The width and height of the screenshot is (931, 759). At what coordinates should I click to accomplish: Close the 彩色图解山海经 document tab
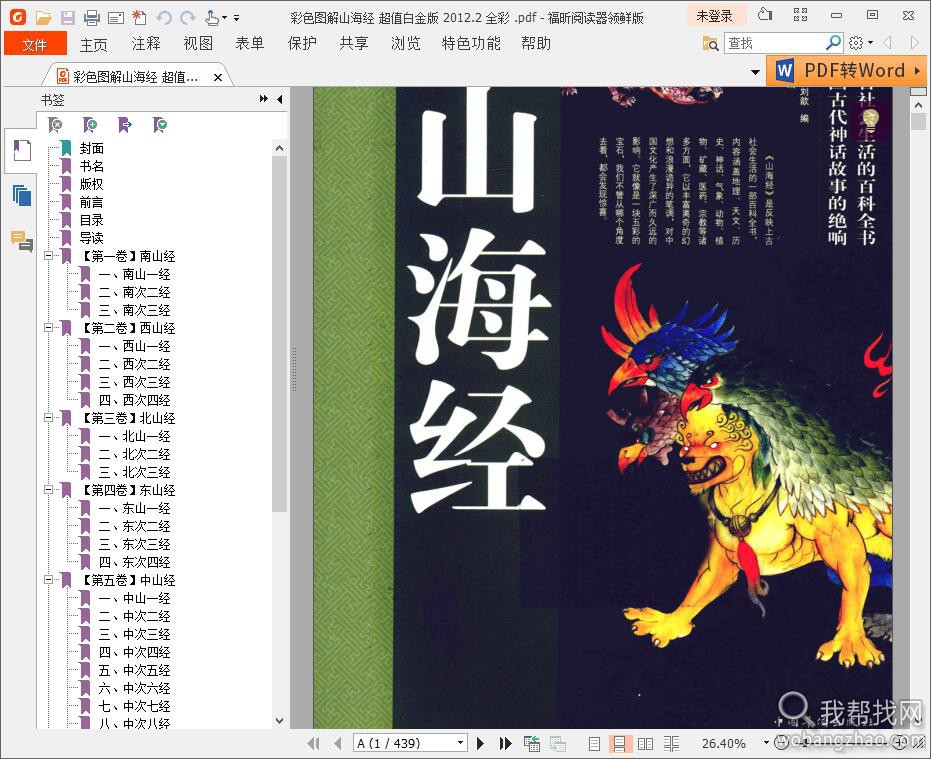point(218,77)
